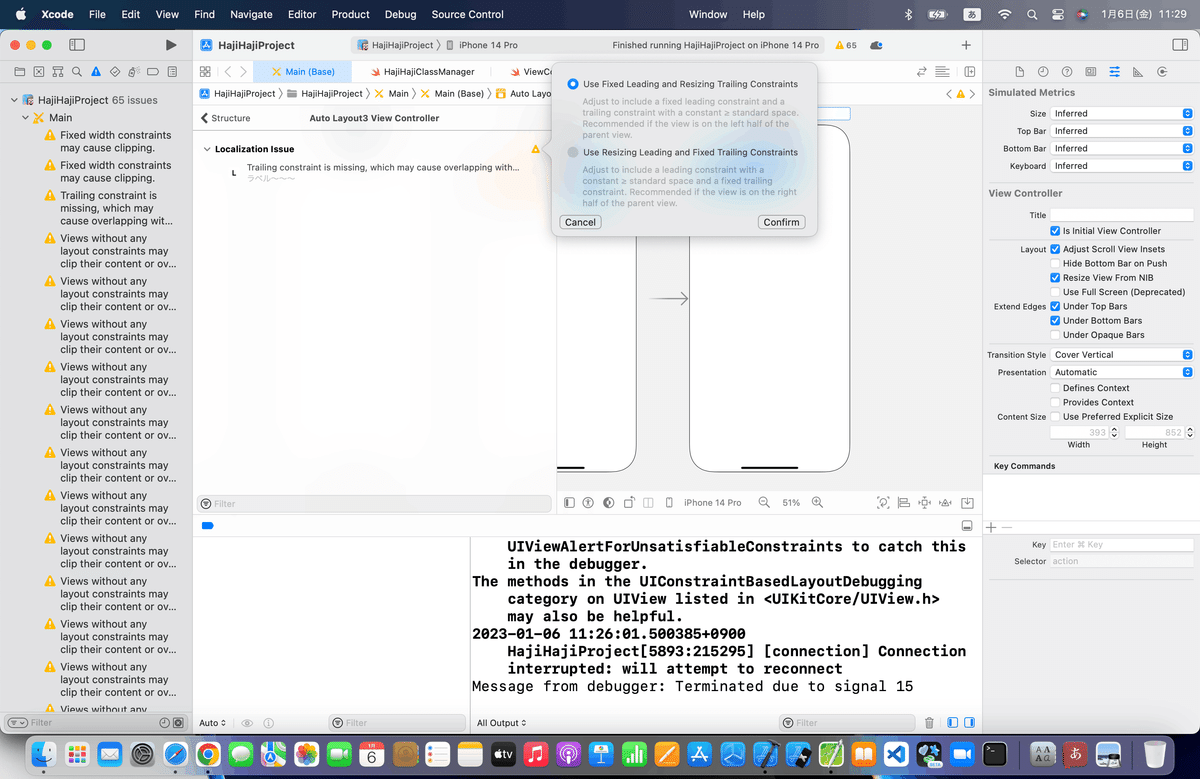Toggle the document outline in the canvas bar
The width and height of the screenshot is (1200, 779).
pyautogui.click(x=569, y=503)
